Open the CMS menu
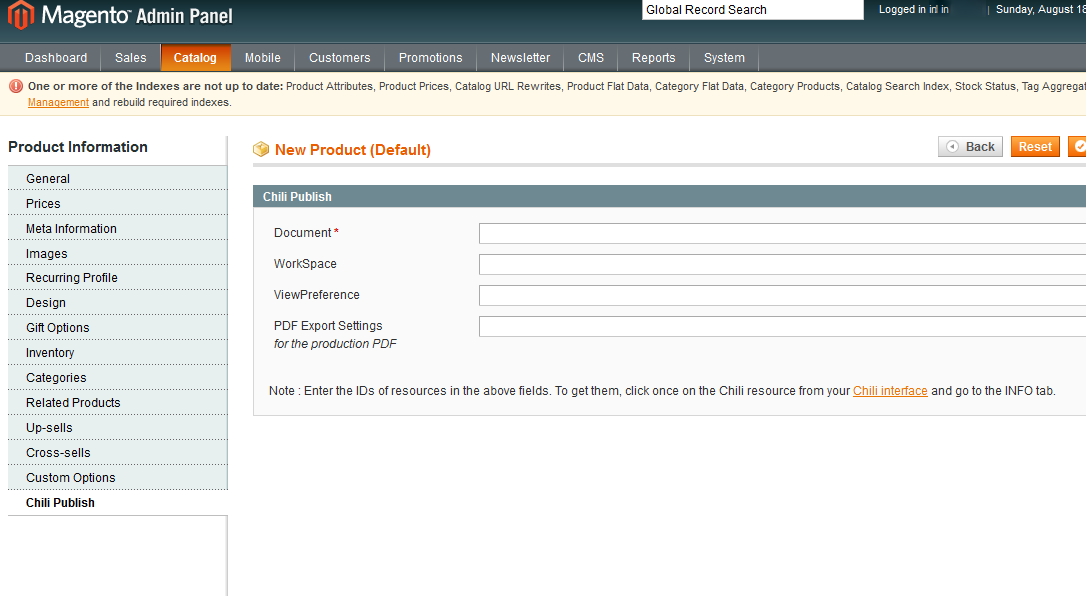 point(591,58)
